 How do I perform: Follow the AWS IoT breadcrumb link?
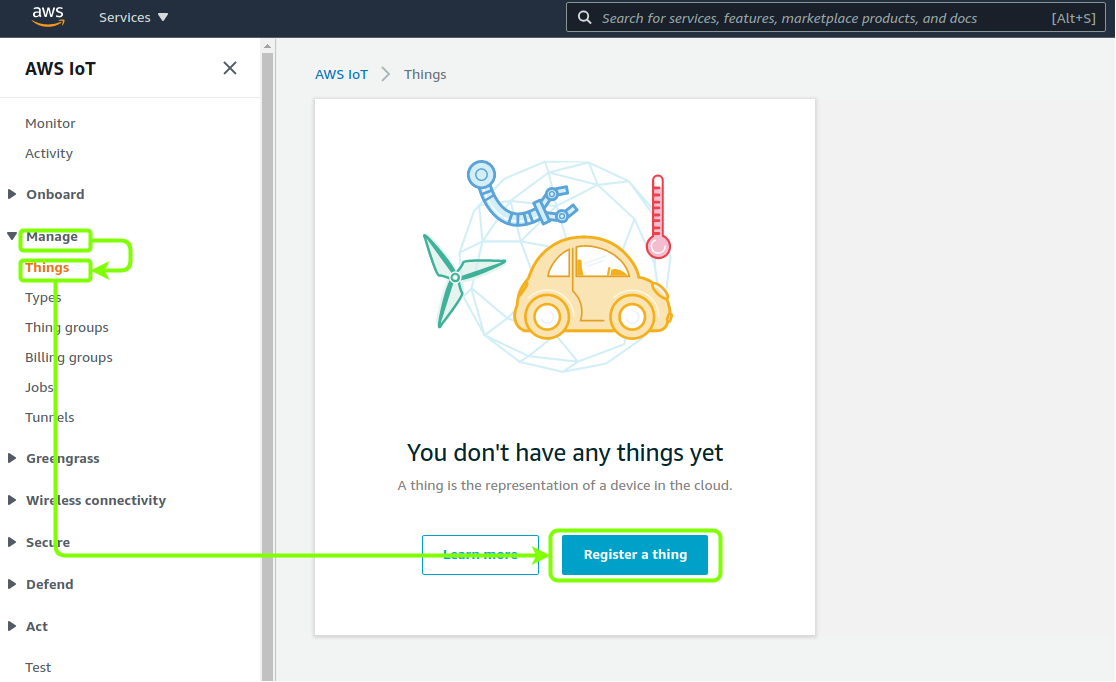pyautogui.click(x=342, y=74)
